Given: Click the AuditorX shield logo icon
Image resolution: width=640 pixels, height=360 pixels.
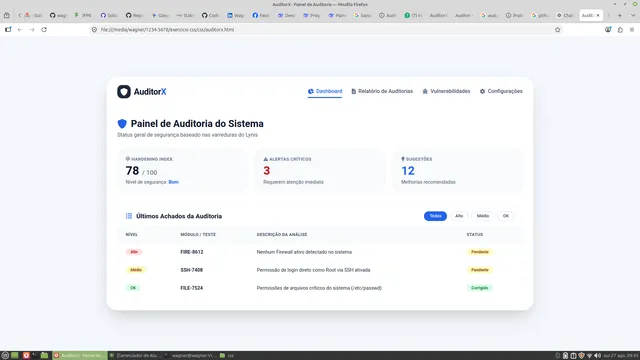Looking at the screenshot, I should tap(124, 91).
